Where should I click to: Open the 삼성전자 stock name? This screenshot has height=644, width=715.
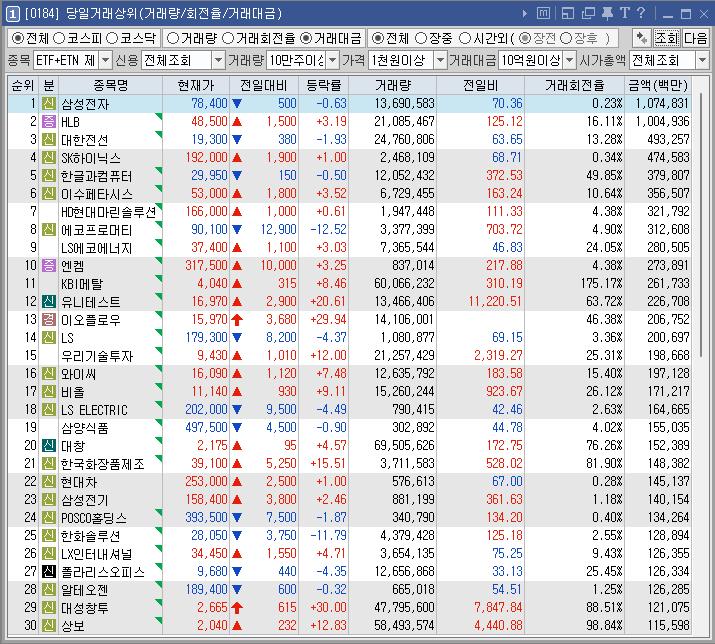[x=85, y=104]
